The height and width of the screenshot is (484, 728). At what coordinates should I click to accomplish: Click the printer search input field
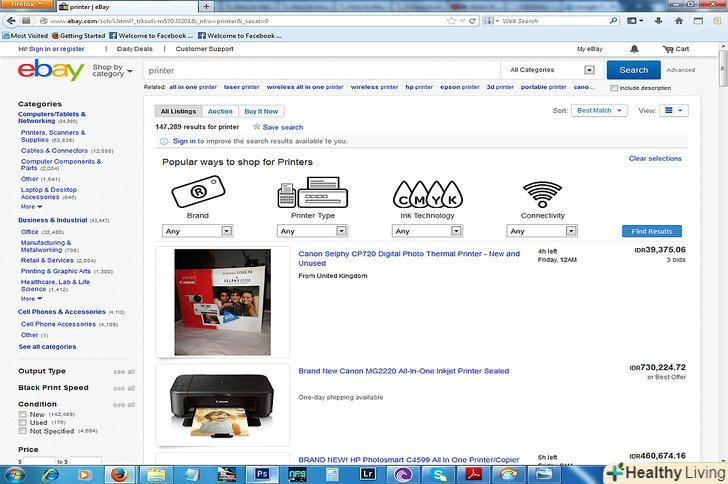tap(321, 70)
